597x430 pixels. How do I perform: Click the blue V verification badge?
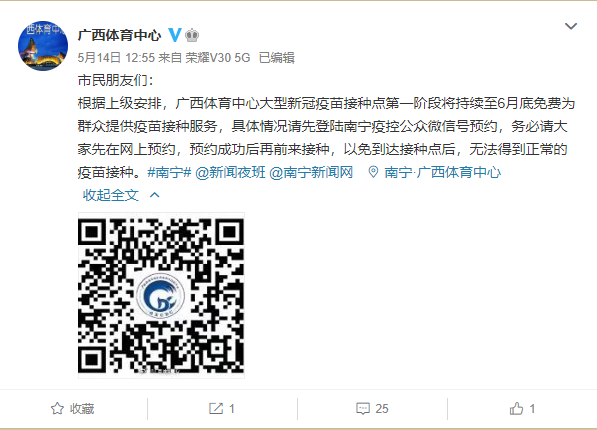coord(174,35)
